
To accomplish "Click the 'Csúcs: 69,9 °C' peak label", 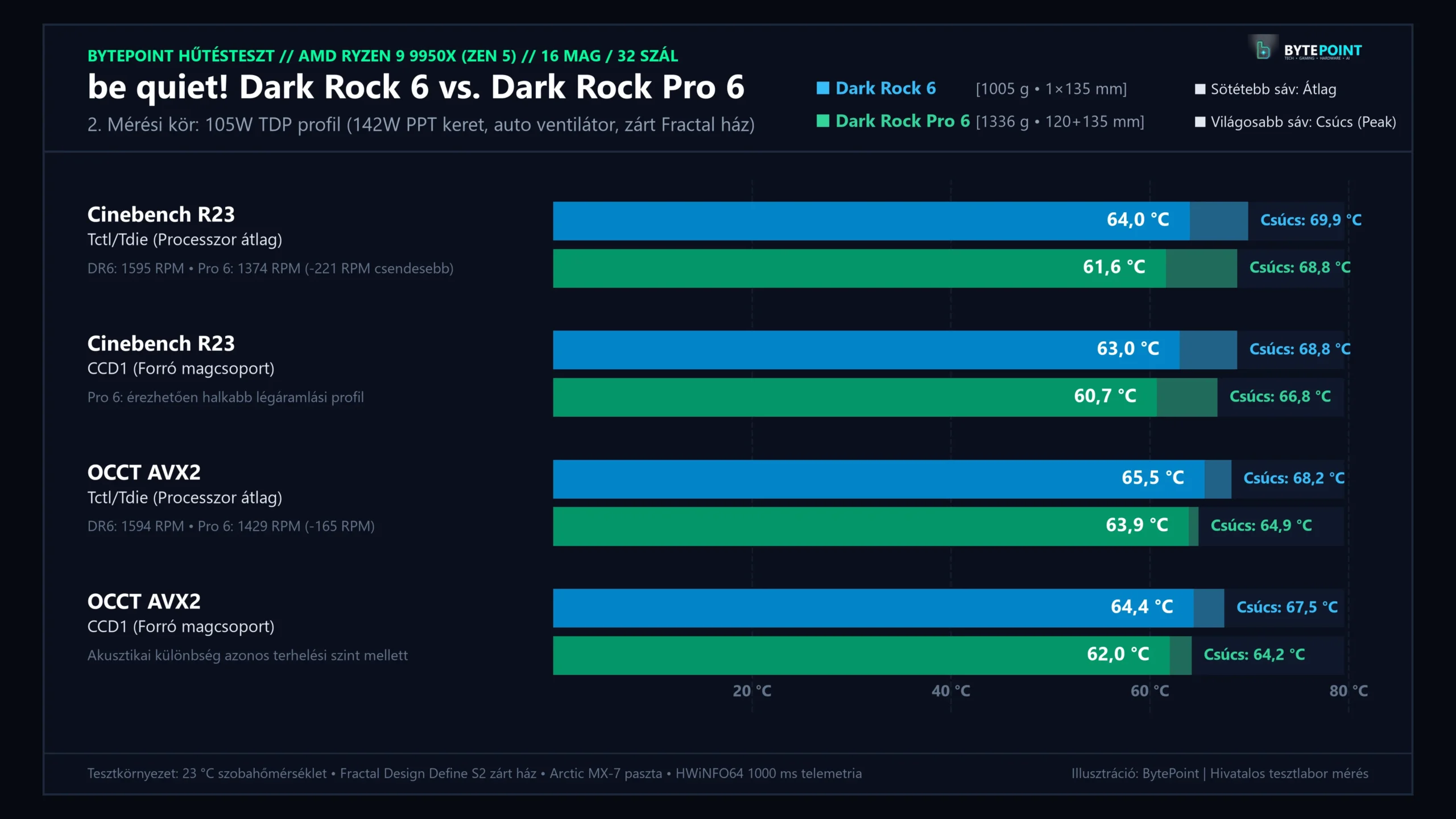I will [x=1311, y=220].
